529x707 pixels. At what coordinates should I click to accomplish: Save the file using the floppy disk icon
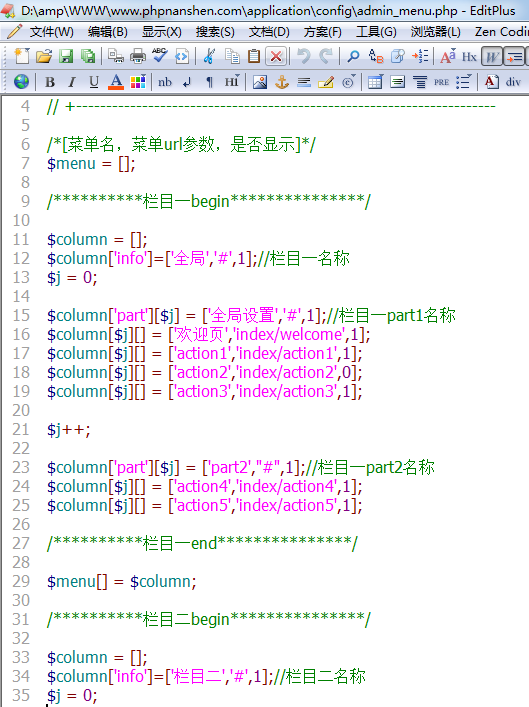66,56
